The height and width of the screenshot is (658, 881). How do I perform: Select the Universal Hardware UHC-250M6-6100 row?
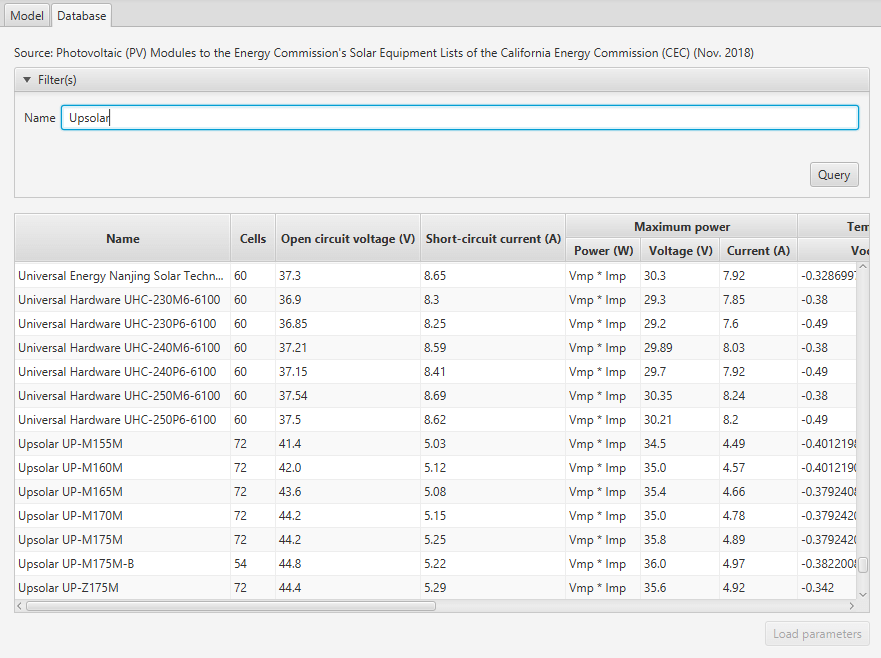(435, 396)
